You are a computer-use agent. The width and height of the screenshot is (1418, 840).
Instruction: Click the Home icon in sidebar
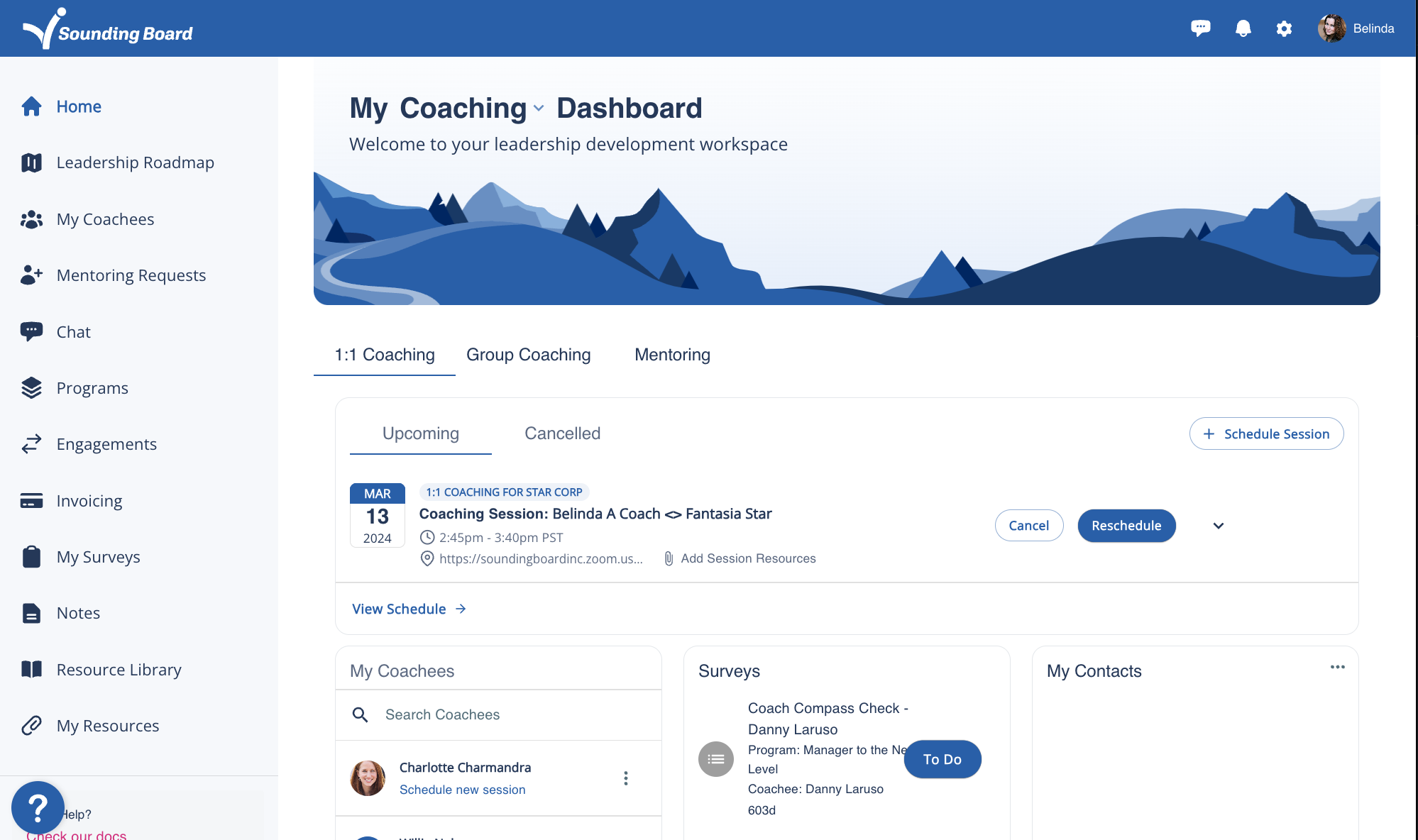(31, 106)
